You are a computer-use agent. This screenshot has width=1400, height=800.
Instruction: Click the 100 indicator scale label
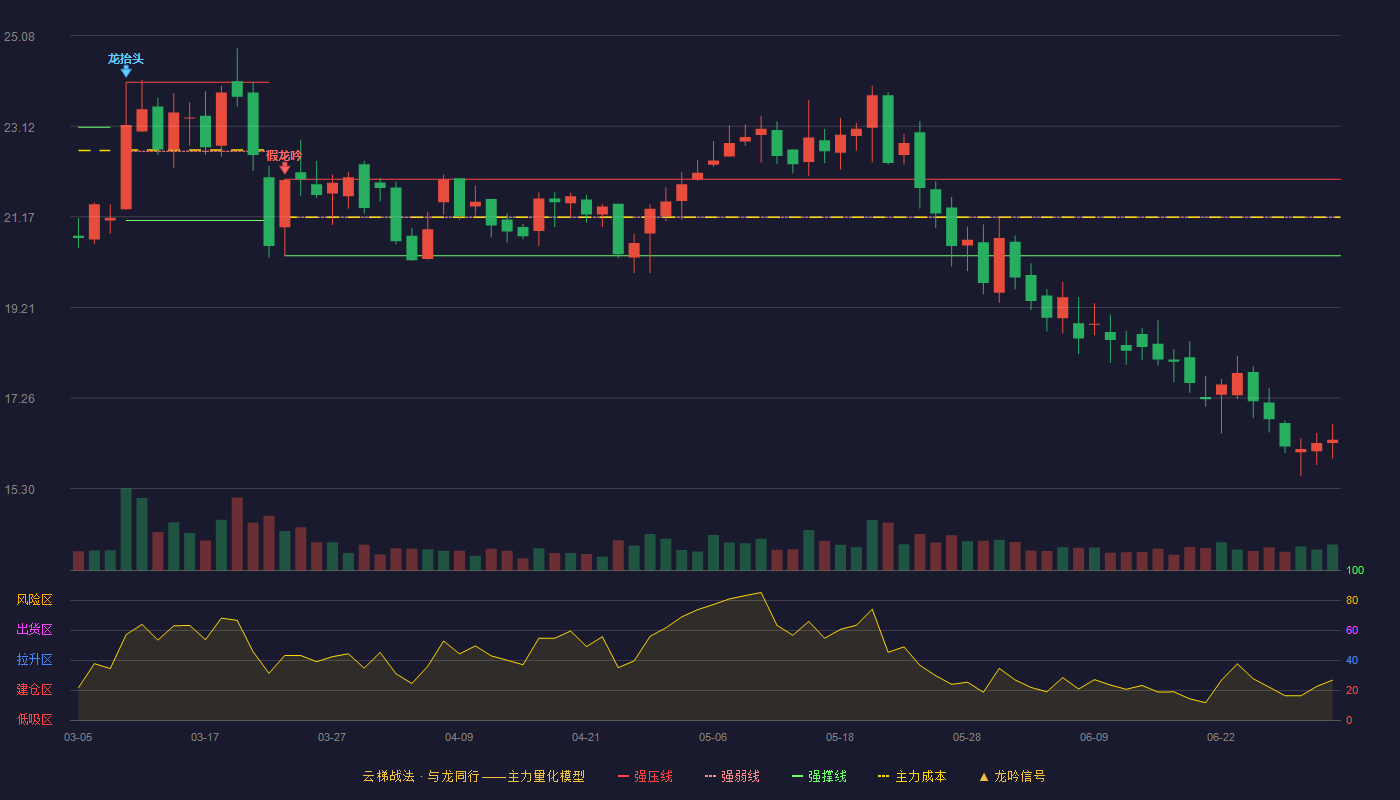1355,571
